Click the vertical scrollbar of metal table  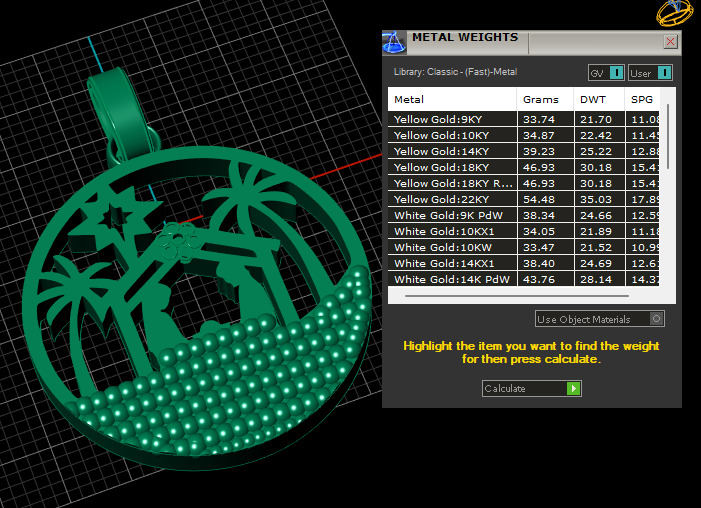pos(668,137)
